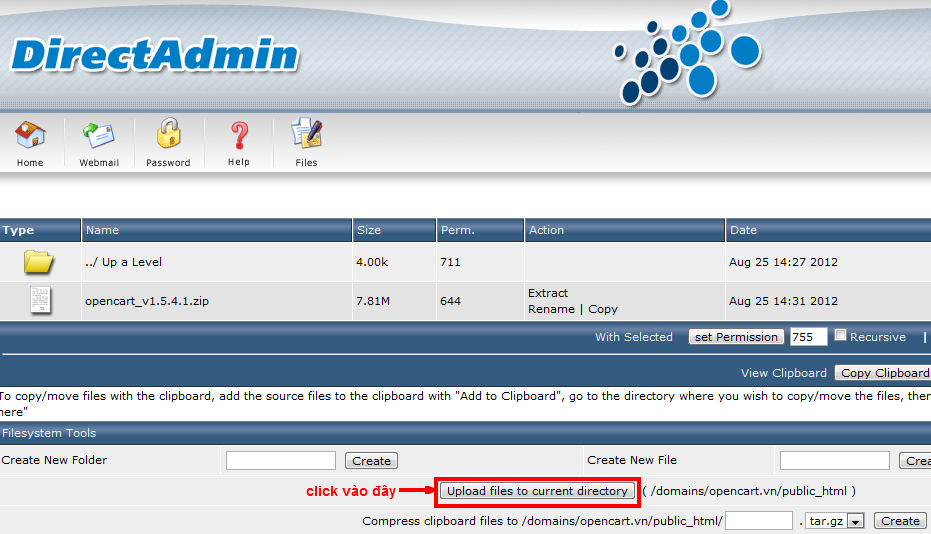Click Create button for compress clipboard

pos(900,521)
